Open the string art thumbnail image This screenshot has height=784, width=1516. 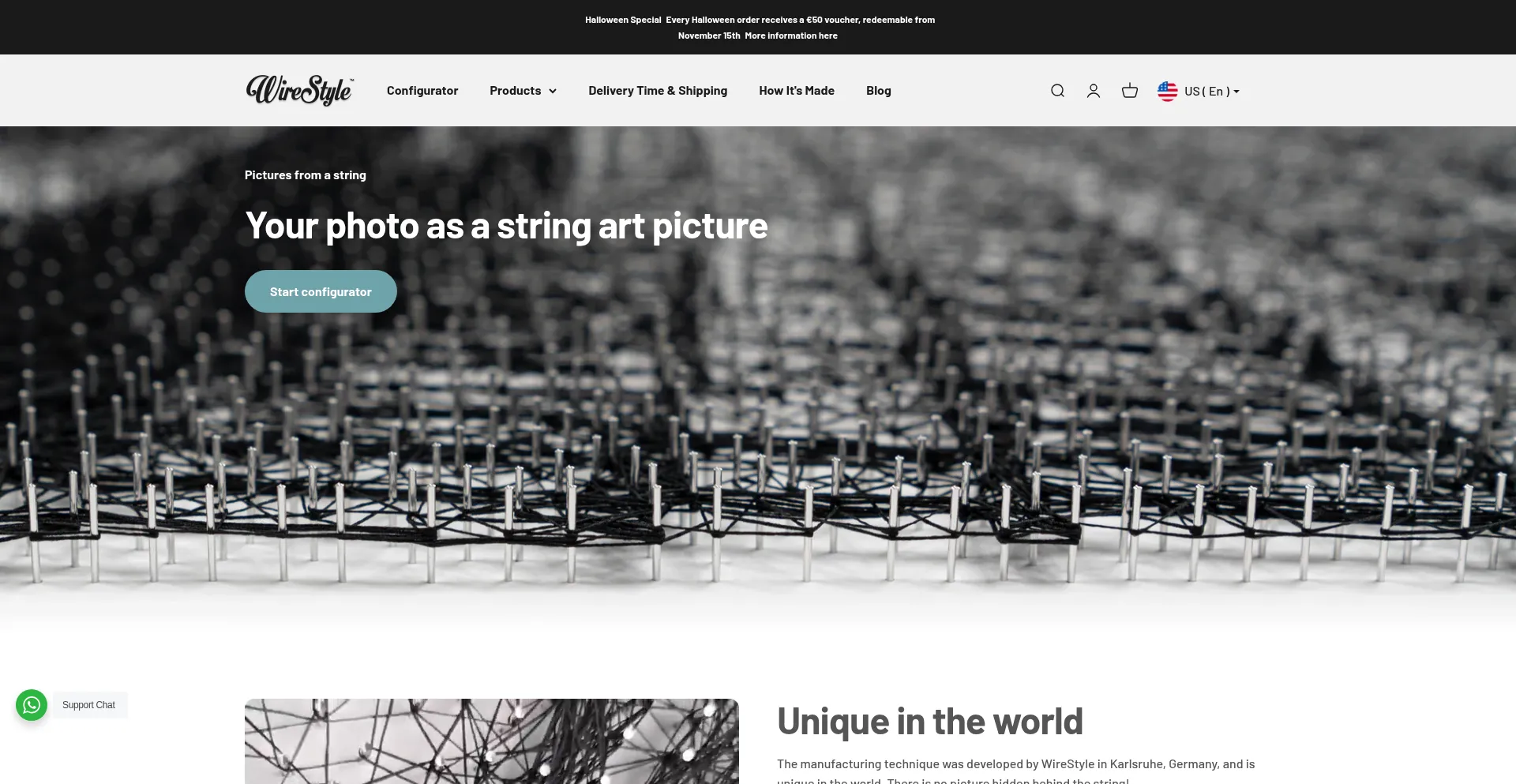pyautogui.click(x=491, y=741)
